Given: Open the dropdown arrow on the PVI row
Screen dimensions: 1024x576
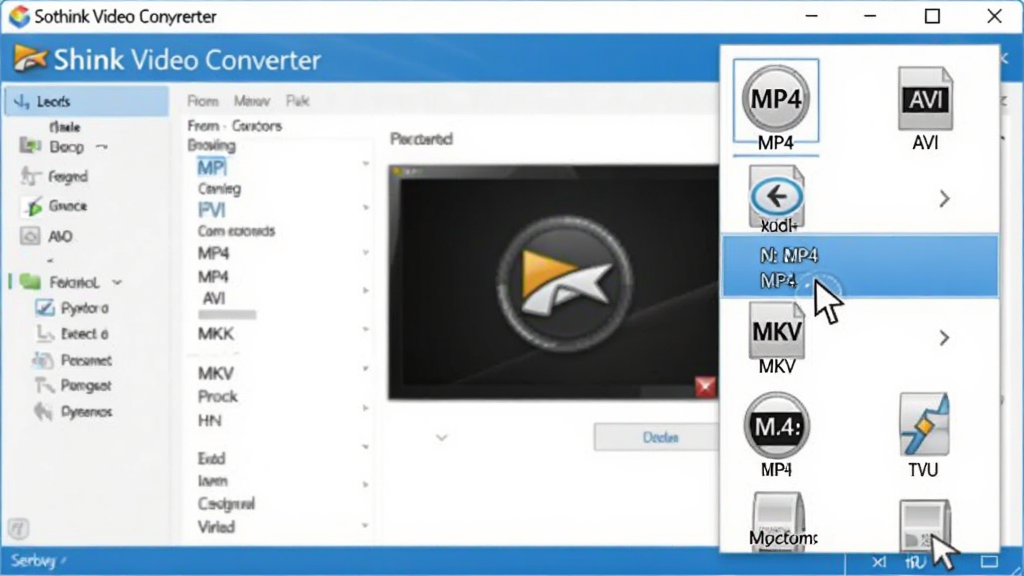Looking at the screenshot, I should click(x=366, y=208).
